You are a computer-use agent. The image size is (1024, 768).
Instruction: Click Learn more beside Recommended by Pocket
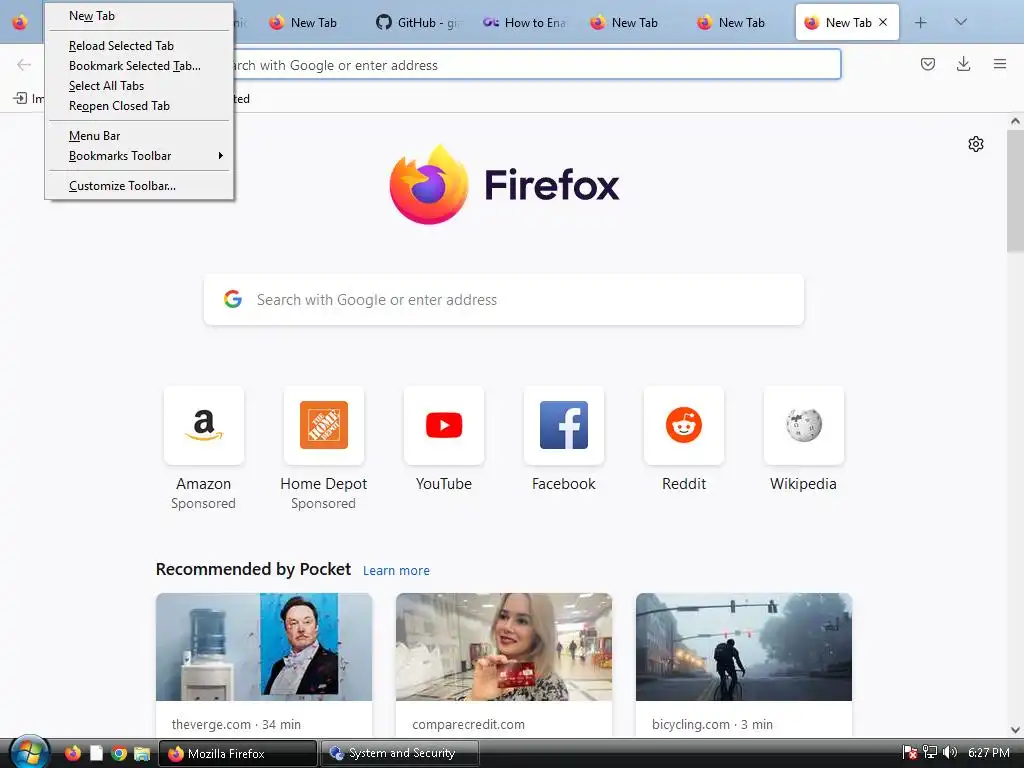tap(396, 571)
